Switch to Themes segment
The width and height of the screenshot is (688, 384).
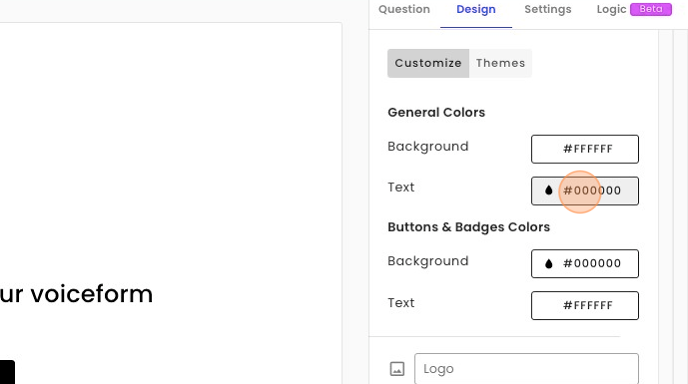click(500, 63)
